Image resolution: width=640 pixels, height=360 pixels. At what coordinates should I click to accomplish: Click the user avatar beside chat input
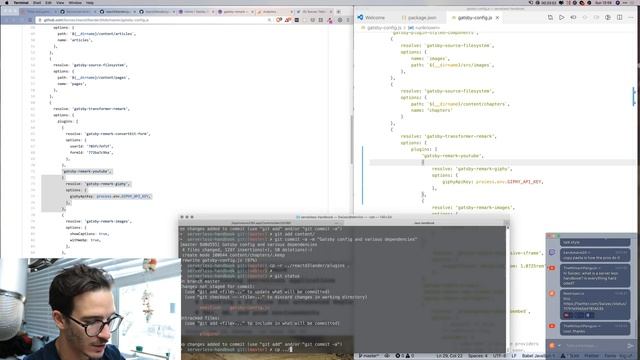552,345
